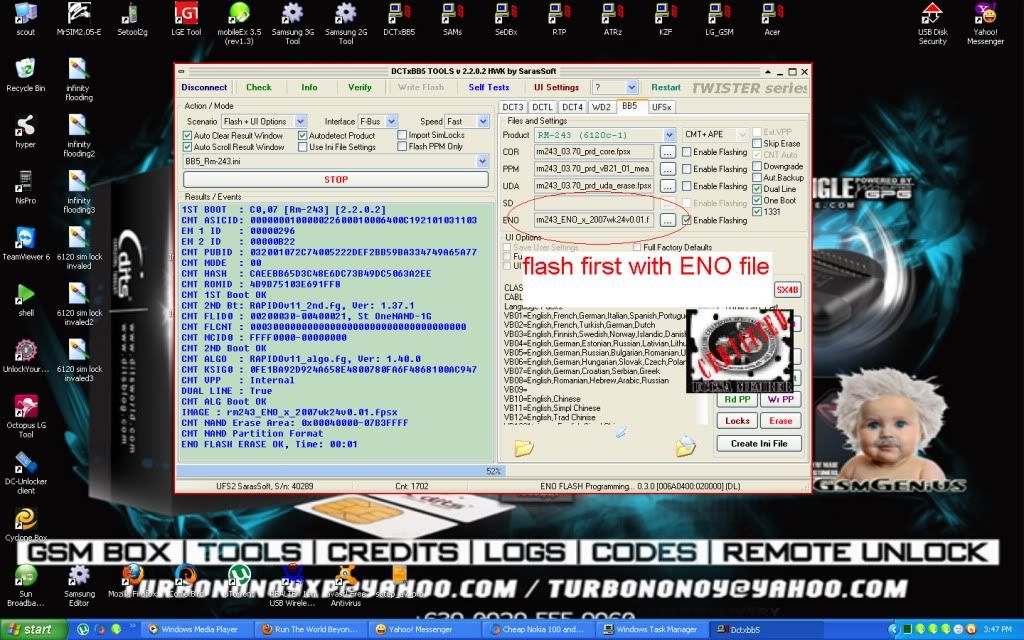Enable the Skip Erase checkbox
This screenshot has height=640, width=1024.
point(757,143)
